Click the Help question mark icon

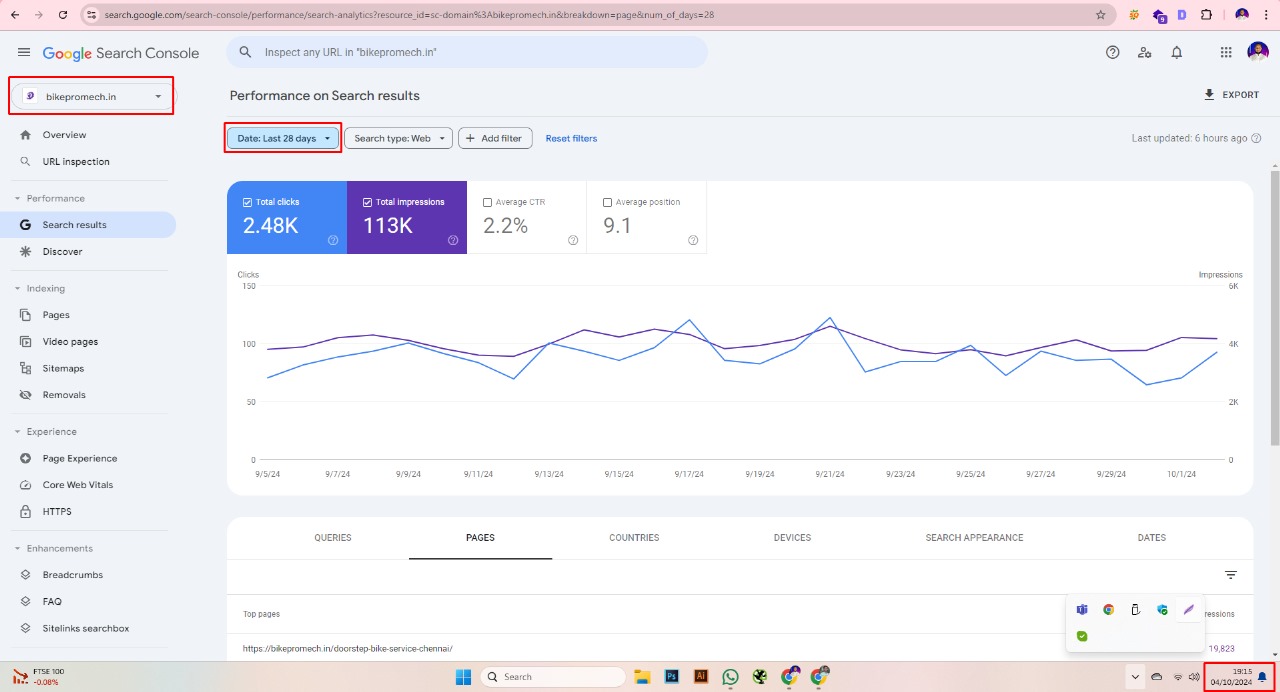pos(1112,53)
